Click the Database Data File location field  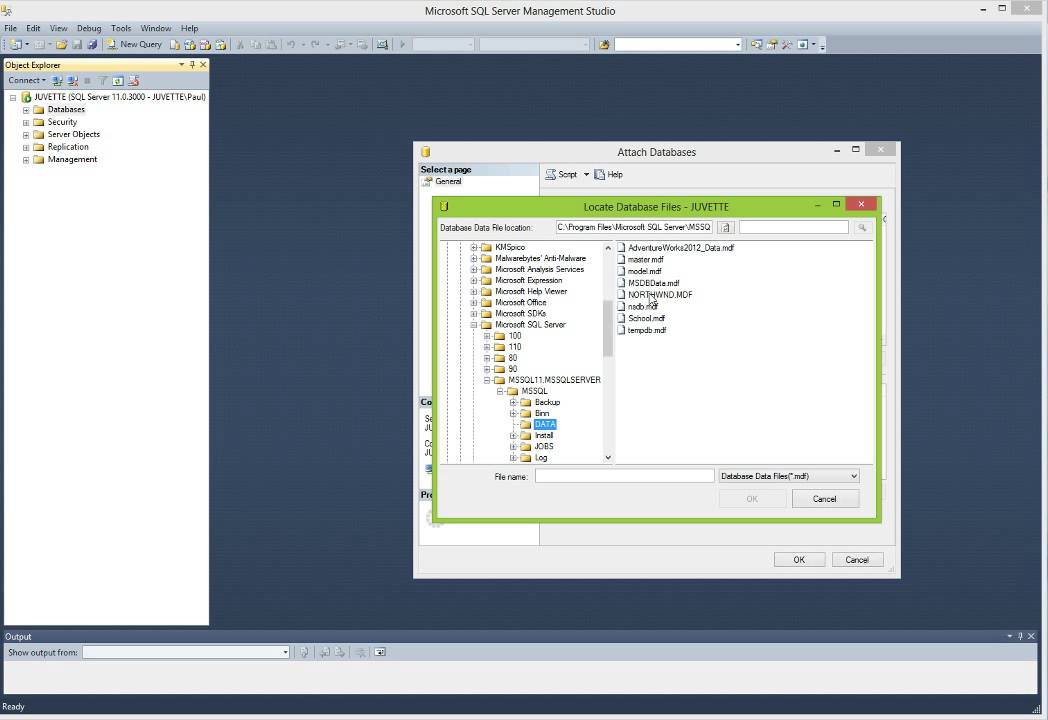click(634, 227)
